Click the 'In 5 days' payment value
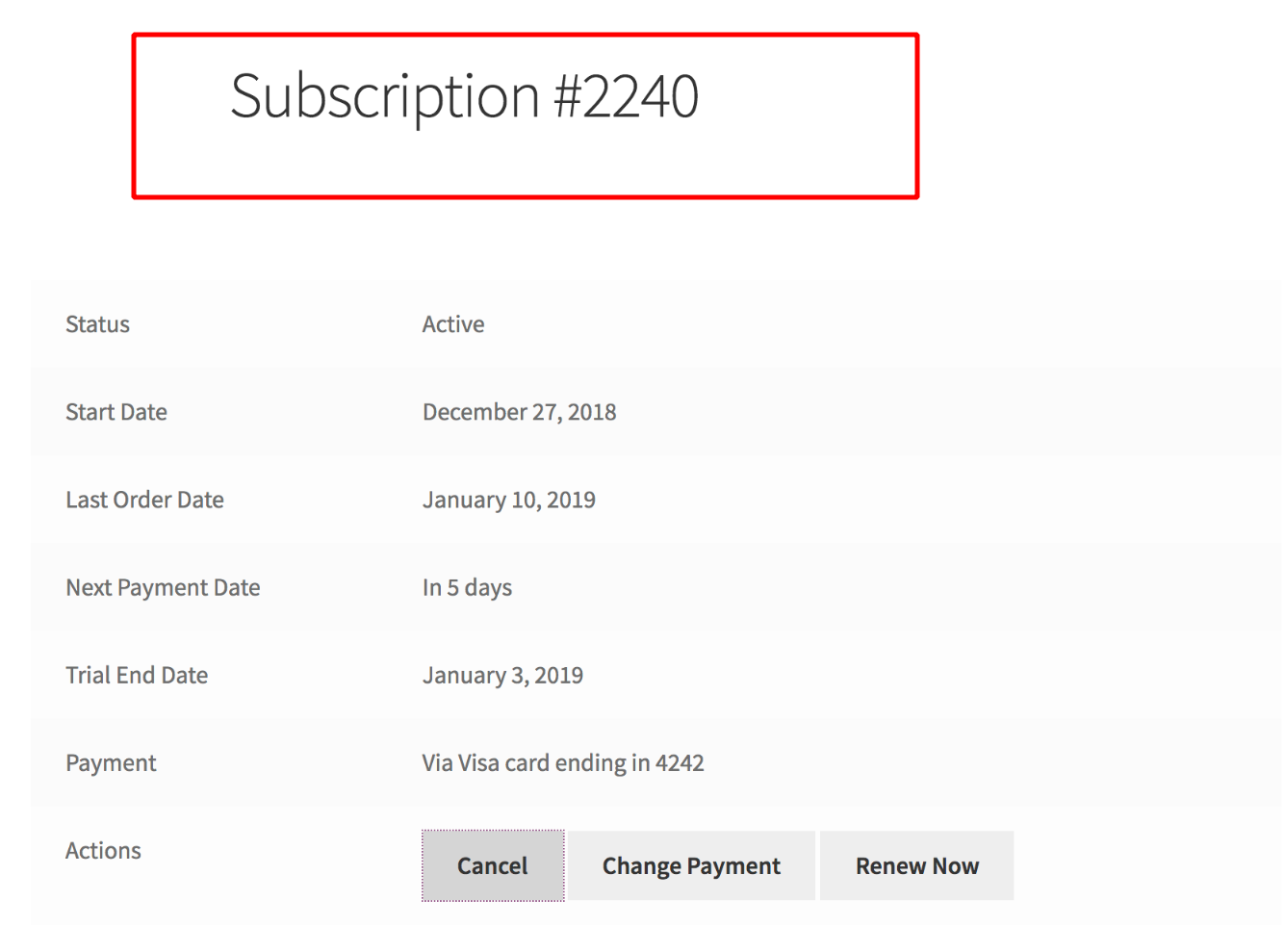This screenshot has height=952, width=1285. coord(467,586)
